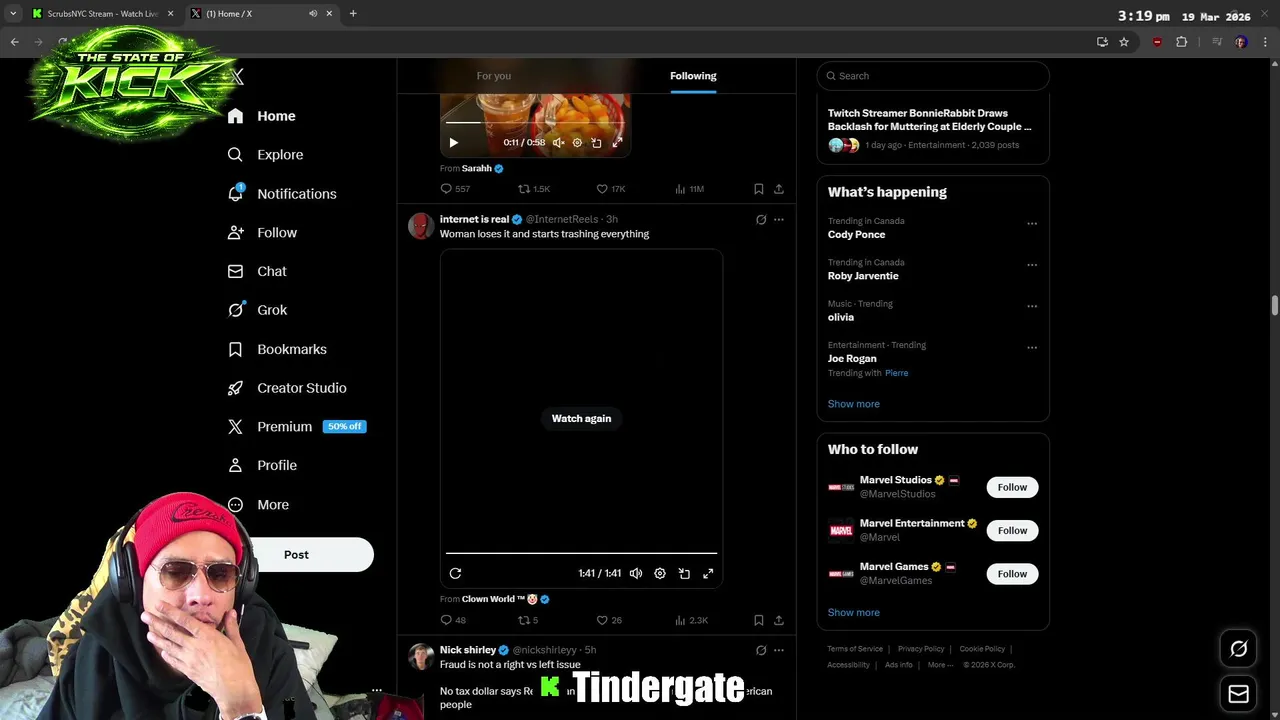
Task: Open Explore in the X sidebar
Action: (x=265, y=155)
